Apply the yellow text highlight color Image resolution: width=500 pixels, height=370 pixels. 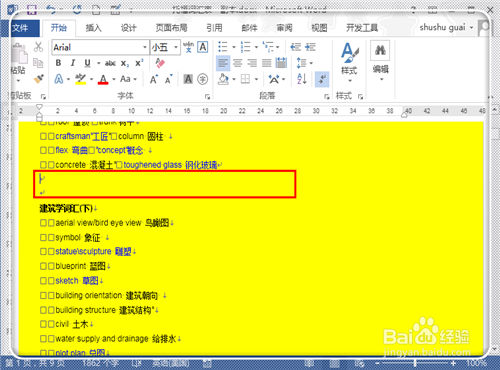tap(81, 79)
